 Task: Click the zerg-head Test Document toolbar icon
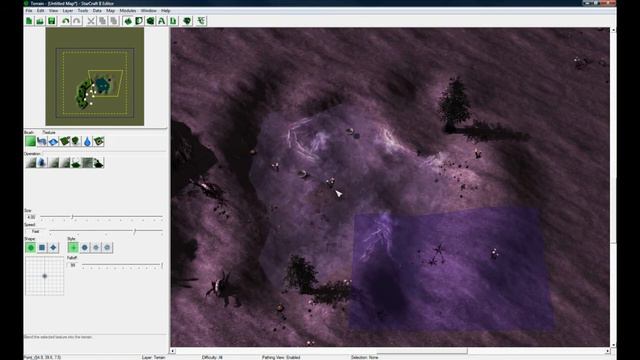pyautogui.click(x=187, y=21)
